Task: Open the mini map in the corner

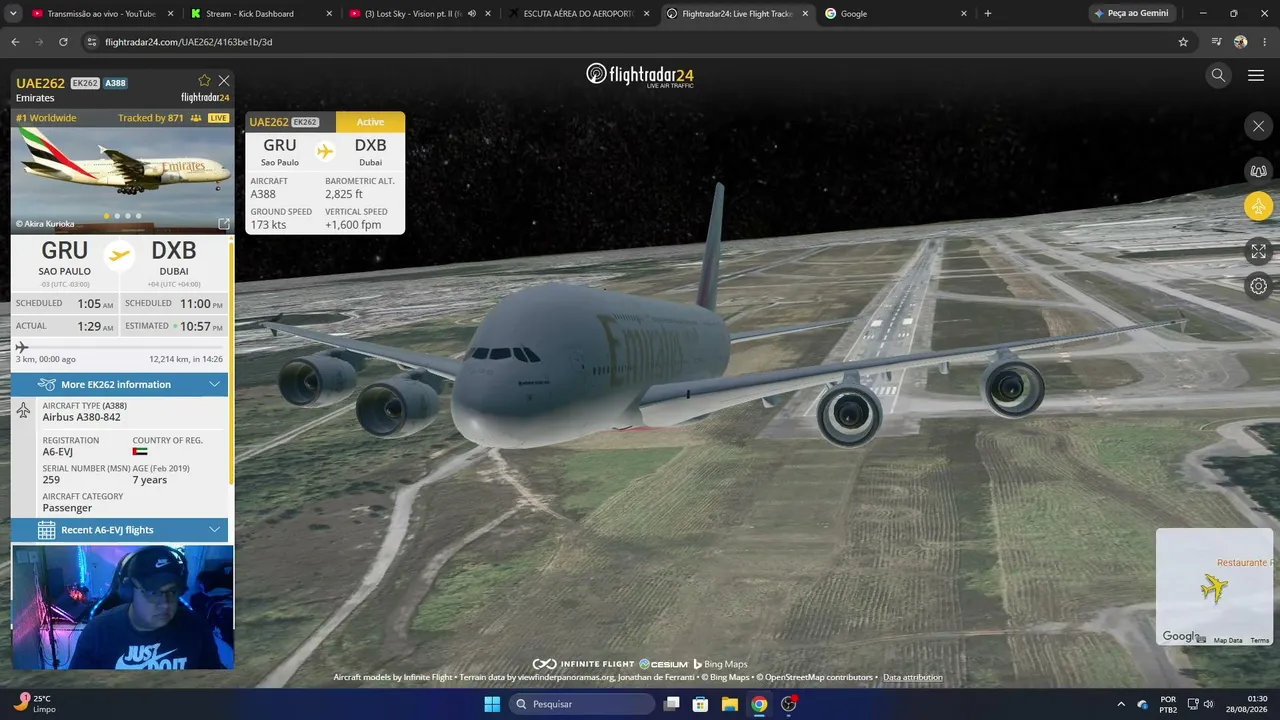Action: point(1214,587)
